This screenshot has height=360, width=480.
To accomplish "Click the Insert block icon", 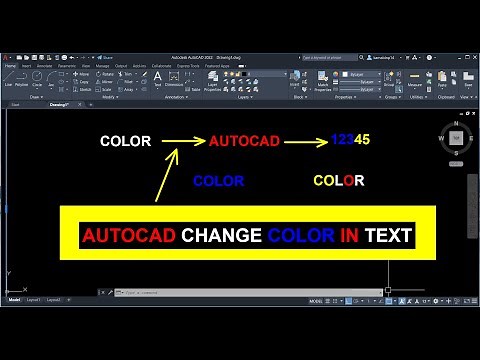I will click(x=295, y=79).
